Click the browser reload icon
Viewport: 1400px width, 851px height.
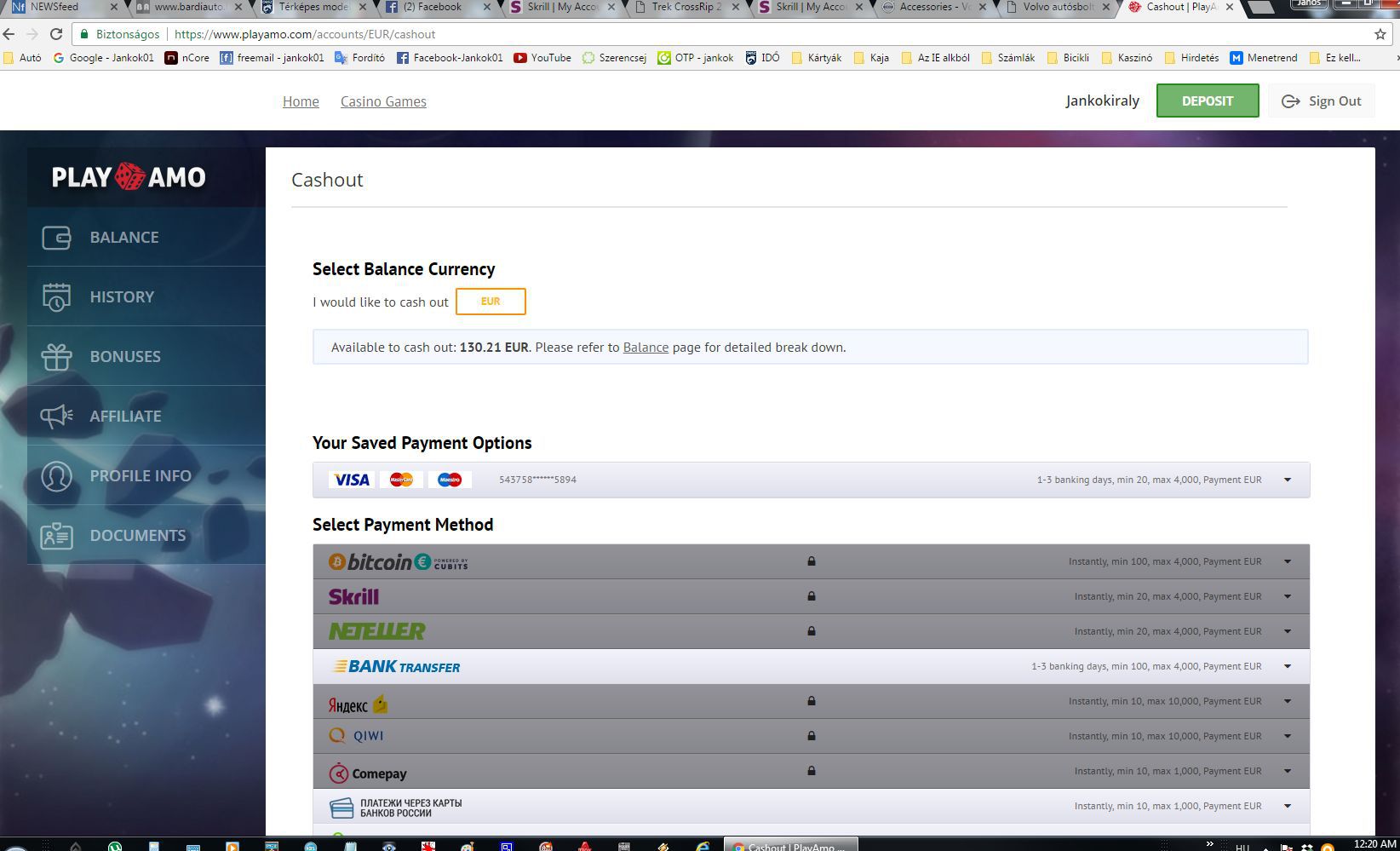pos(56,34)
